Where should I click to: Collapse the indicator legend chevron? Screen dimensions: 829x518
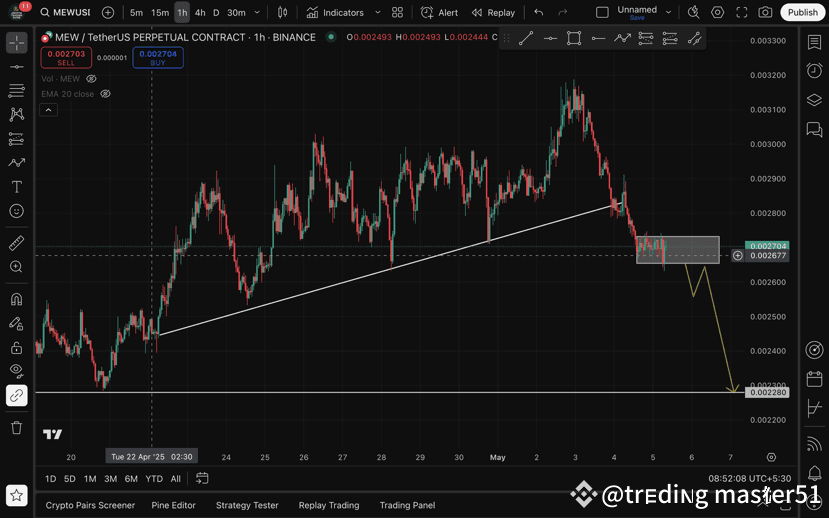48,110
